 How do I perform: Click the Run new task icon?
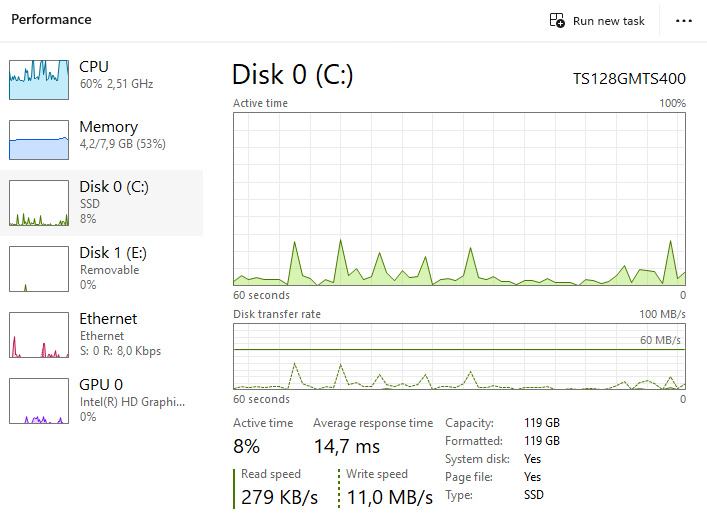558,21
